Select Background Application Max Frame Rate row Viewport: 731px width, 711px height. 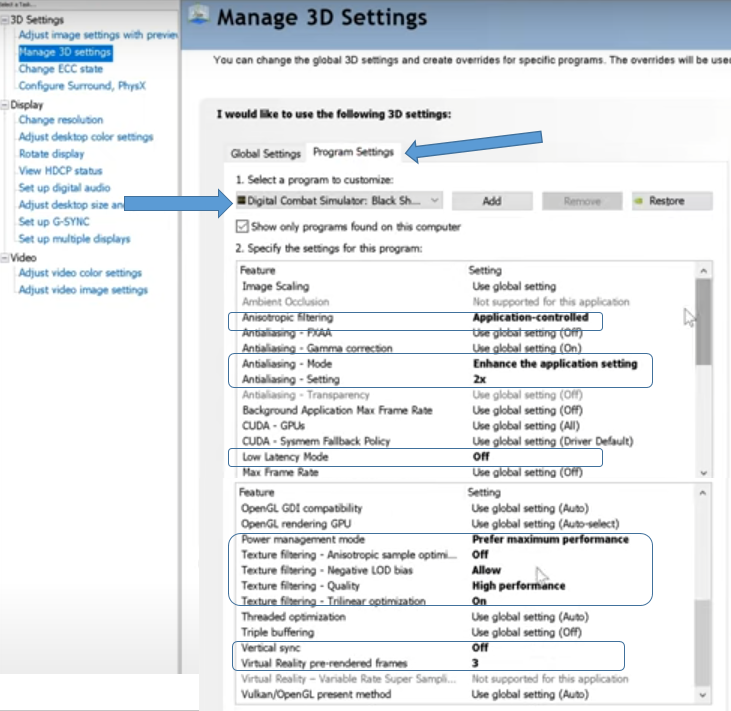point(466,410)
